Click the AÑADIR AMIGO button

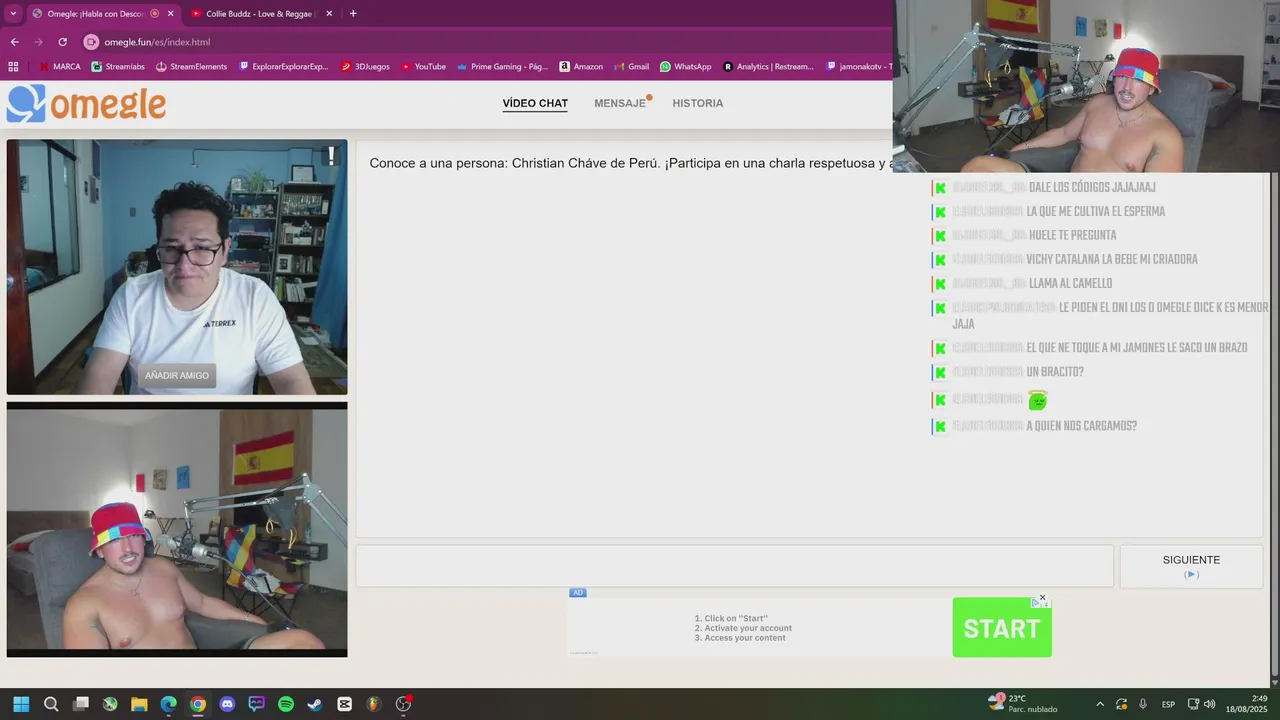pyautogui.click(x=177, y=376)
